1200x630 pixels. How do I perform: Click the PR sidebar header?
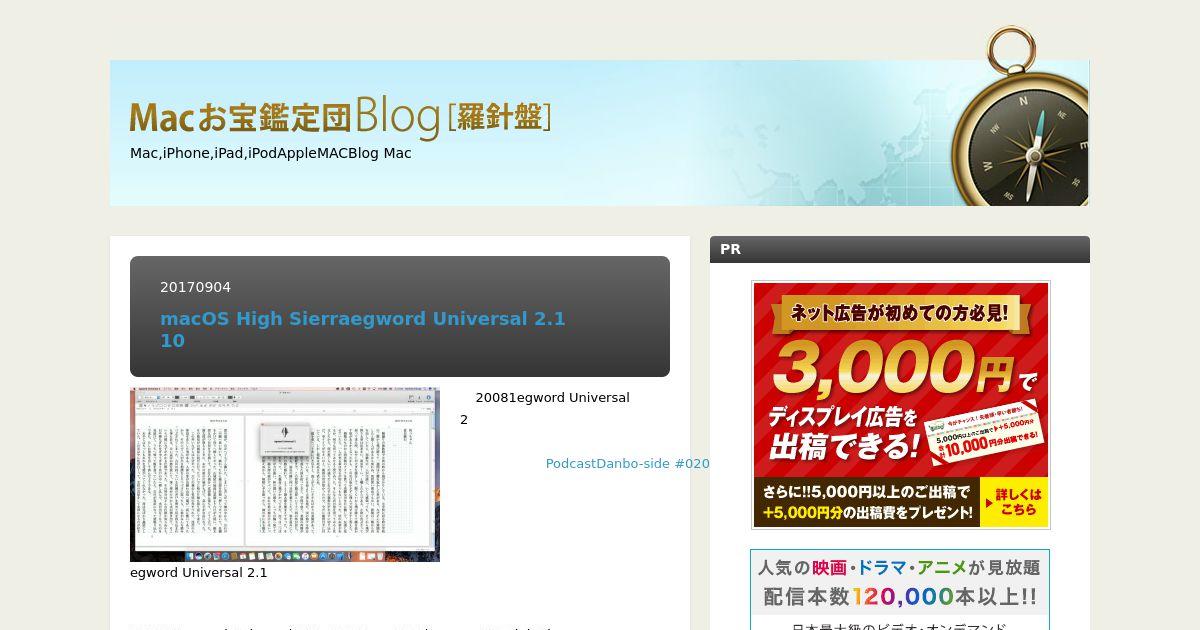pyautogui.click(x=900, y=249)
